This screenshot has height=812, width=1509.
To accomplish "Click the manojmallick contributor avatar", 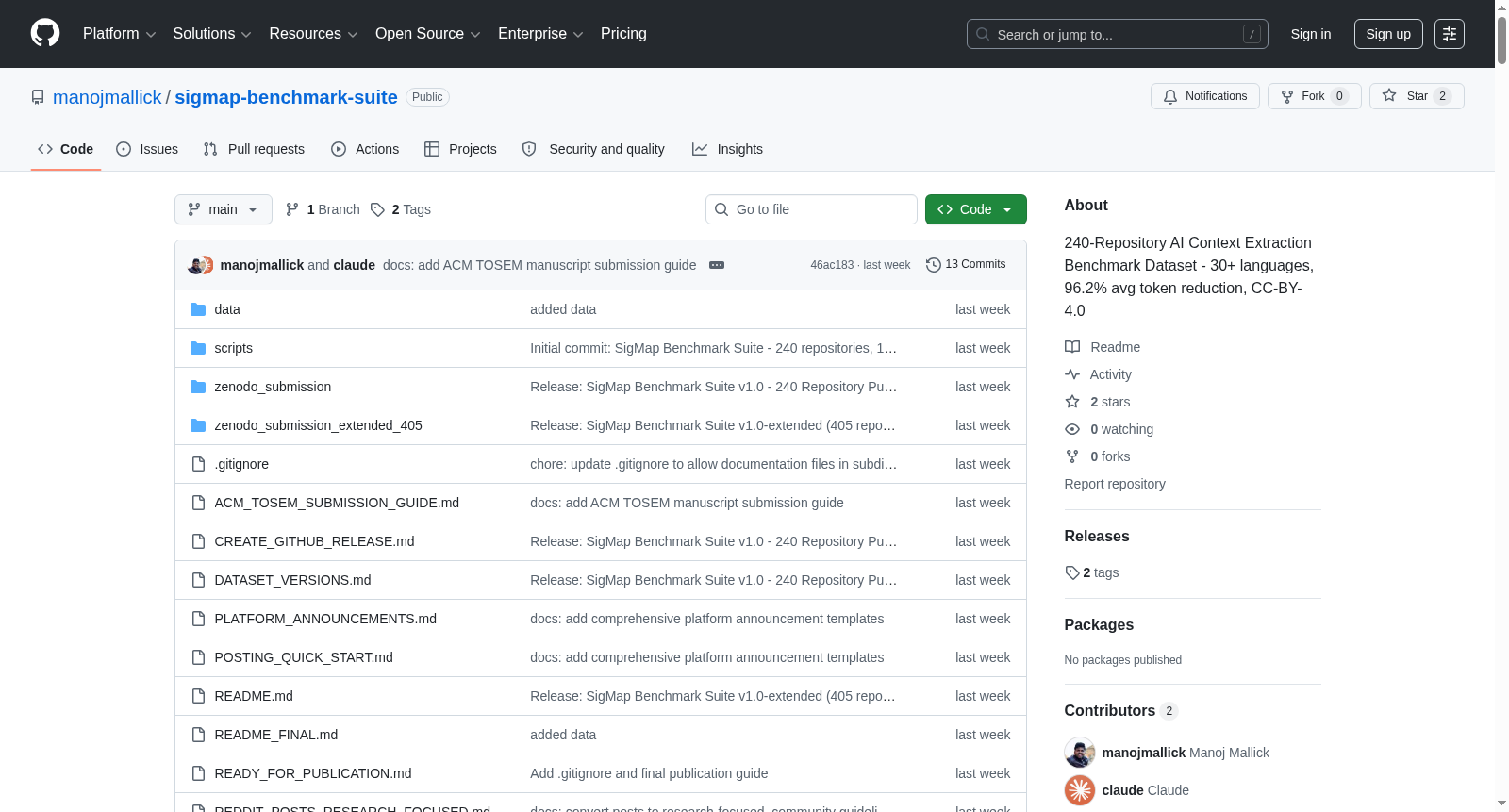I will tap(1080, 753).
